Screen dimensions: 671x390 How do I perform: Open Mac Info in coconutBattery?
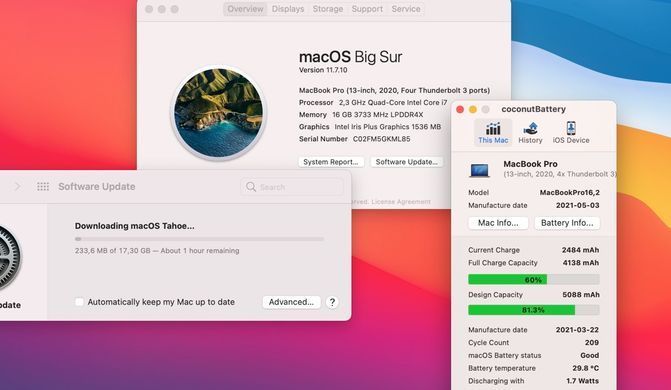tap(498, 223)
